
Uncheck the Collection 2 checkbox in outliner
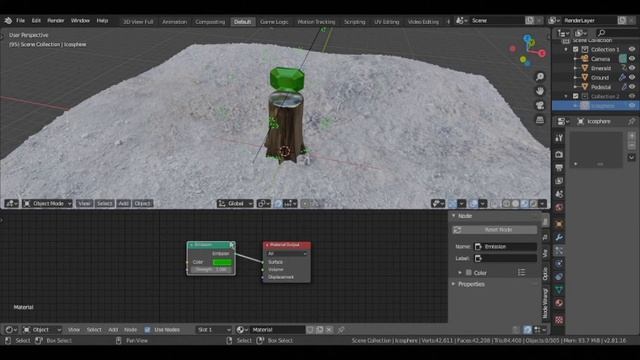[576, 96]
